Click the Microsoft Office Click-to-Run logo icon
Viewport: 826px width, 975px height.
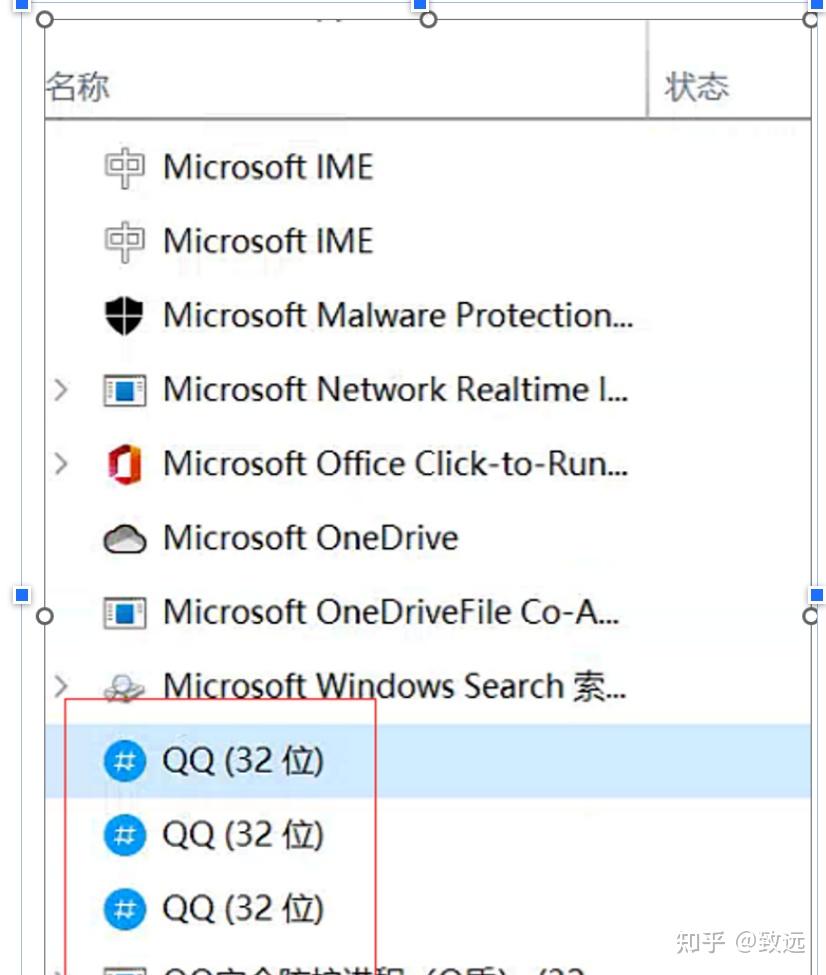click(x=124, y=464)
